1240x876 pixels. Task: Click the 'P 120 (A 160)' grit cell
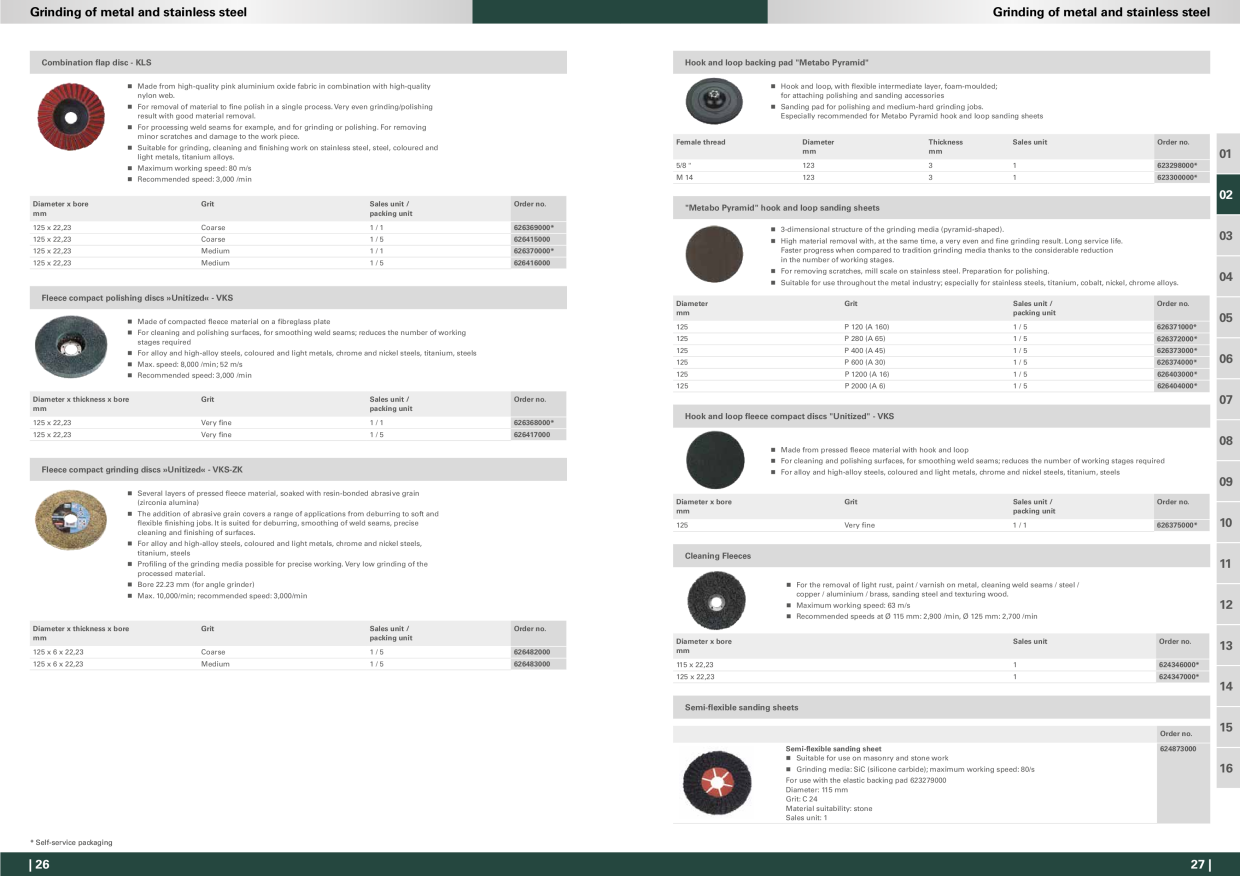867,327
